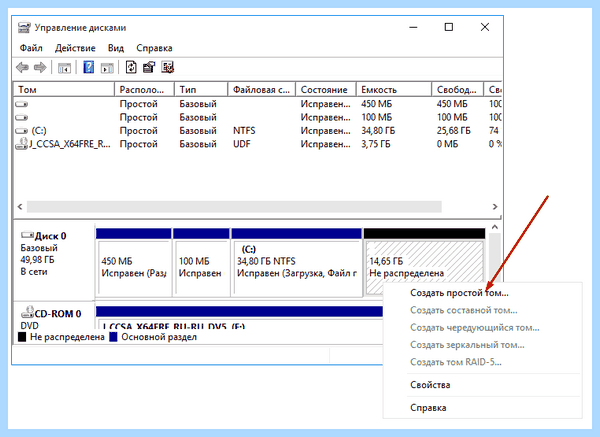600x437 pixels.
Task: Click right arrow of horizontal scrollbar
Action: click(x=495, y=207)
